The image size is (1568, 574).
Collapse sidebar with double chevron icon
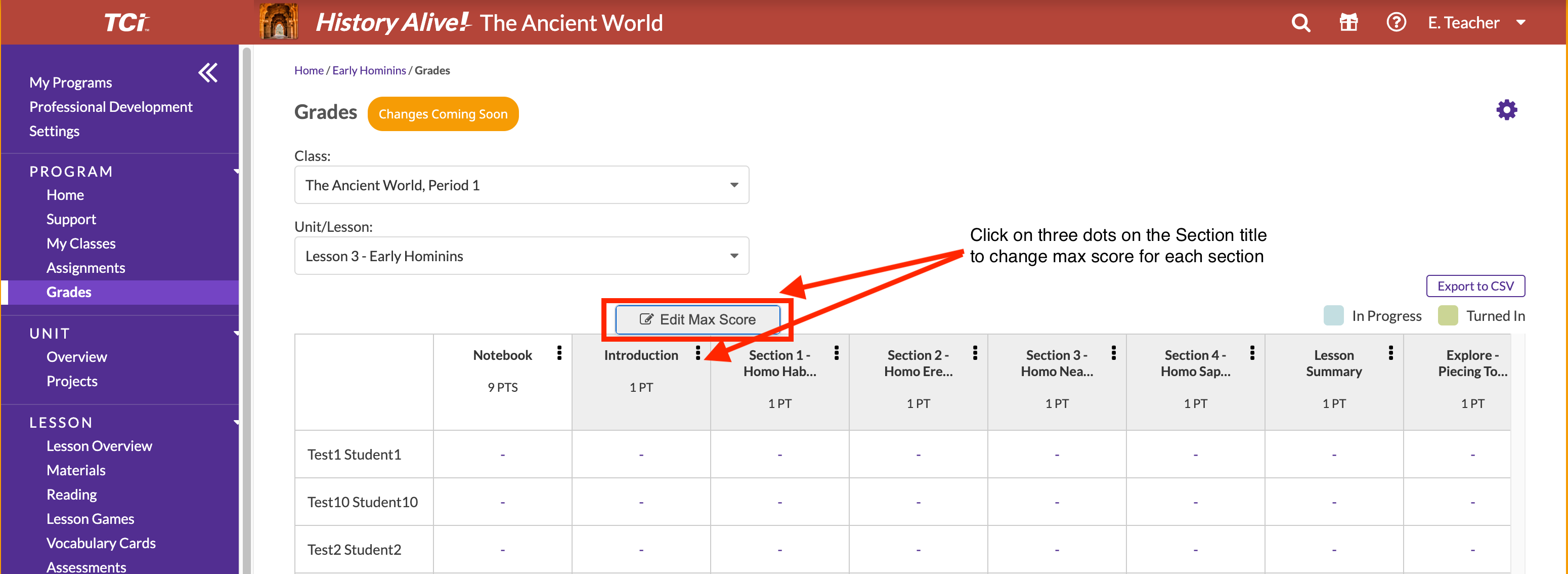[x=208, y=73]
